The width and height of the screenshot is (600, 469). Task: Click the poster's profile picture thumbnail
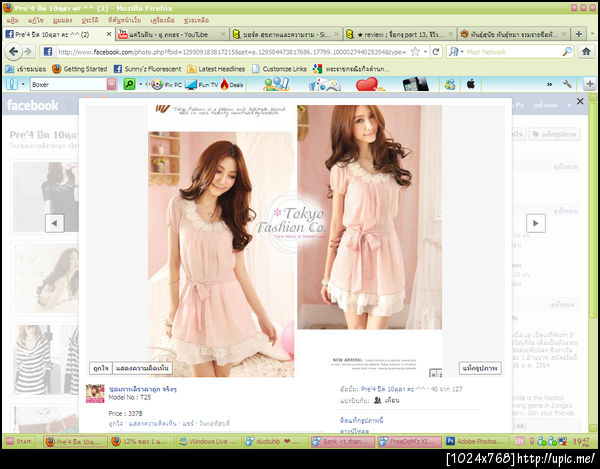(95, 394)
